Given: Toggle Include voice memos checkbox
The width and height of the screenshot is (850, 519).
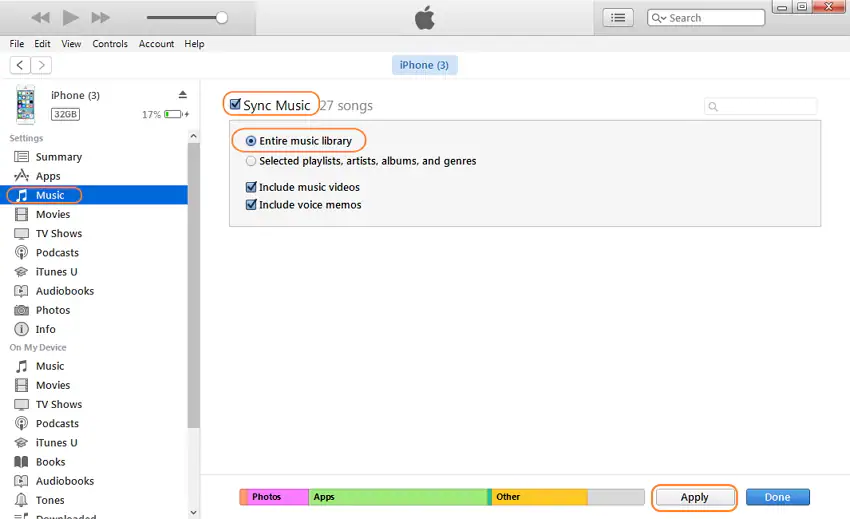Looking at the screenshot, I should coord(251,204).
